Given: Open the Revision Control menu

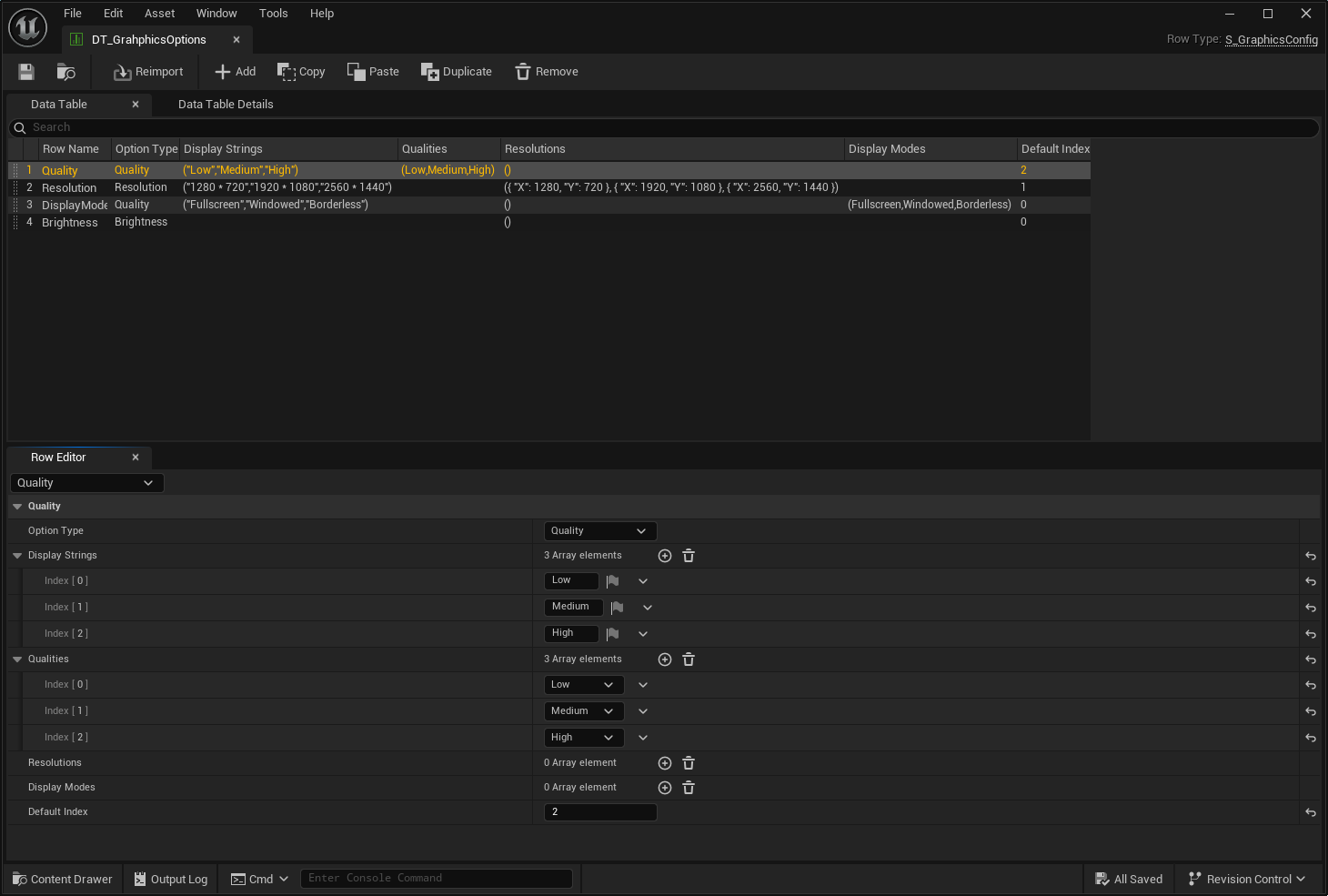Looking at the screenshot, I should [x=1247, y=880].
